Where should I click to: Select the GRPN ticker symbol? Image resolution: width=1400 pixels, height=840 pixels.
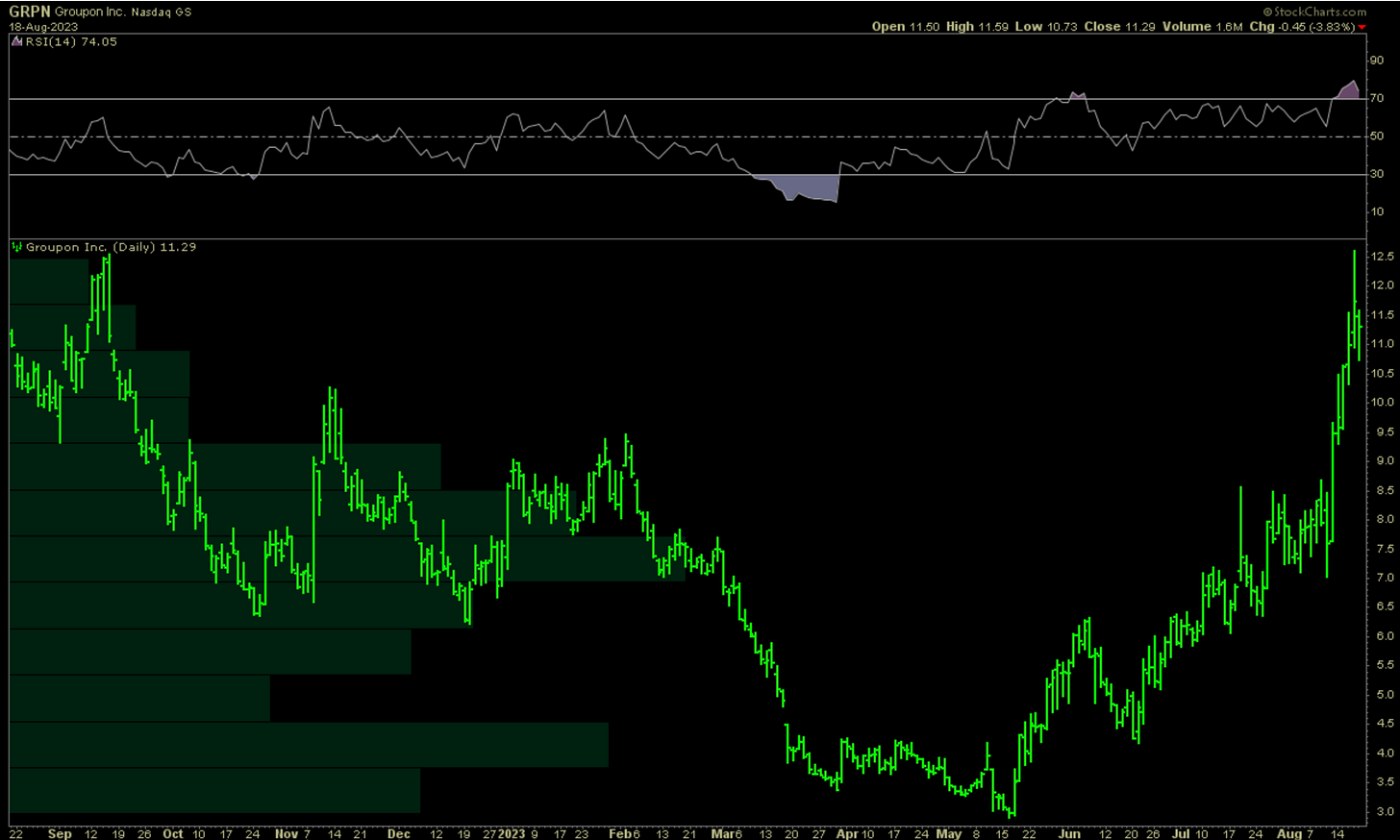point(30,12)
